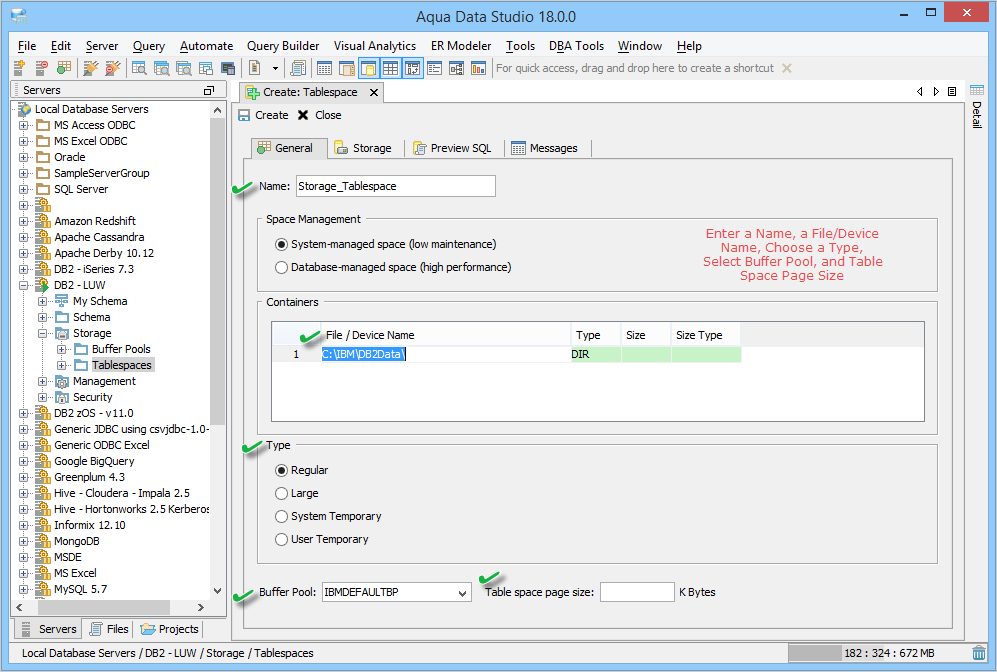Dismiss the quick access shortcut hint X
Viewport: 997px width, 672px height.
tap(787, 68)
